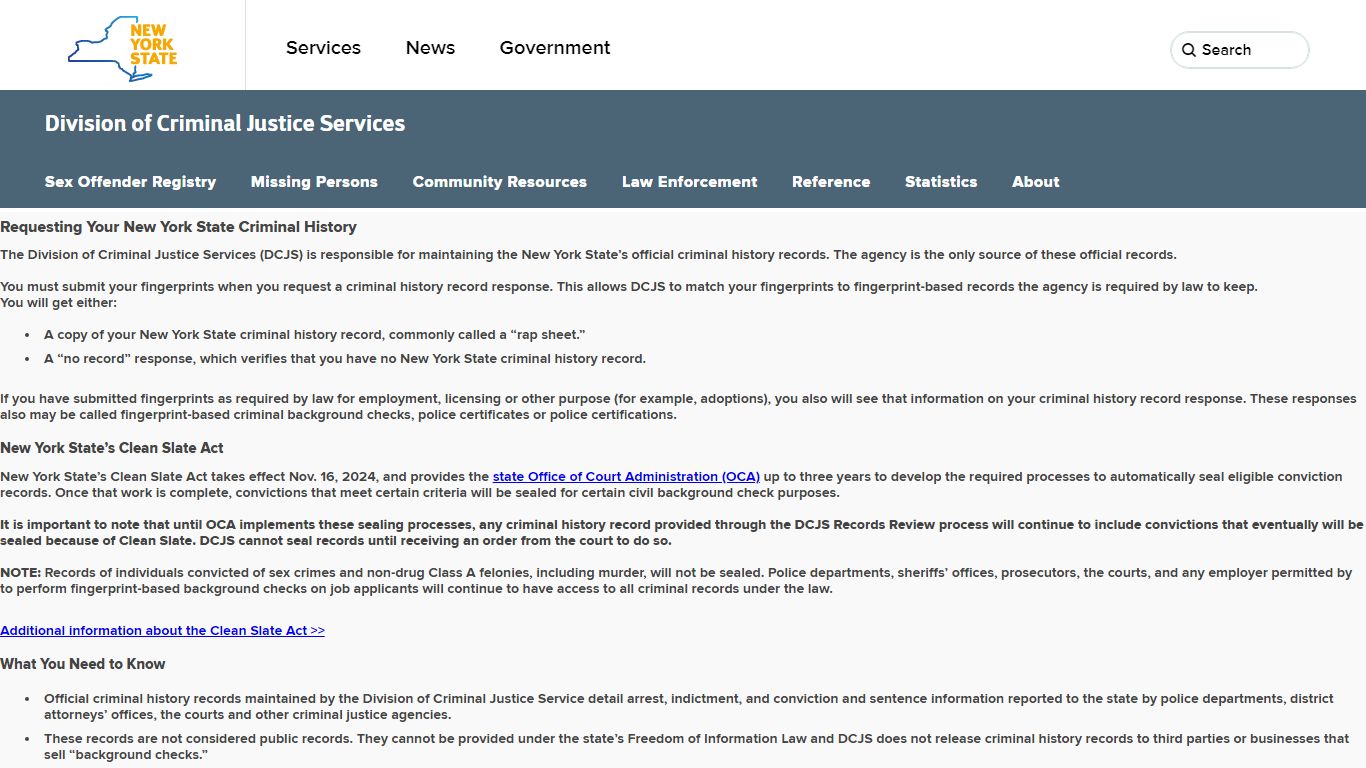Open the Services menu
This screenshot has height=768, width=1366.
(323, 48)
